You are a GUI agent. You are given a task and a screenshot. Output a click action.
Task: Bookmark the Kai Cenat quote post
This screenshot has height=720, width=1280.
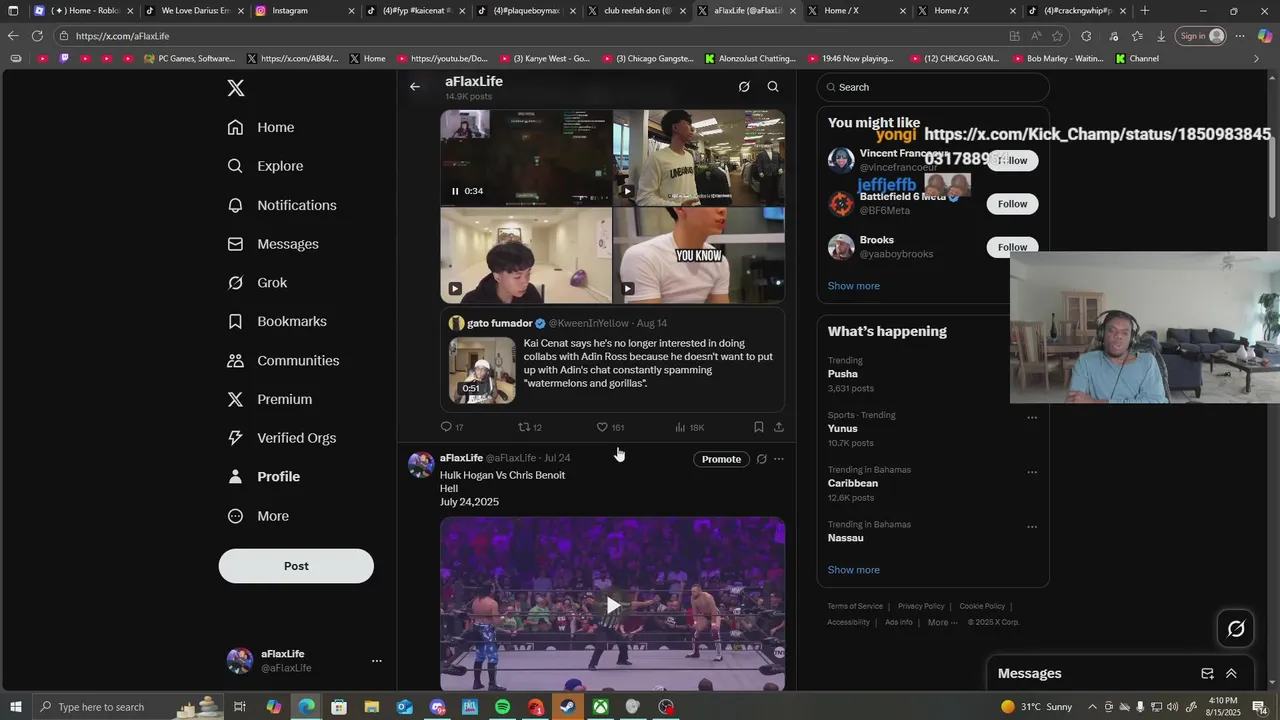758,427
